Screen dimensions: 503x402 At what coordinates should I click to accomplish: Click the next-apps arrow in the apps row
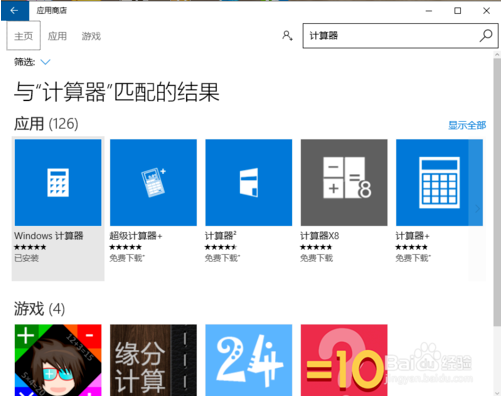[x=477, y=209]
